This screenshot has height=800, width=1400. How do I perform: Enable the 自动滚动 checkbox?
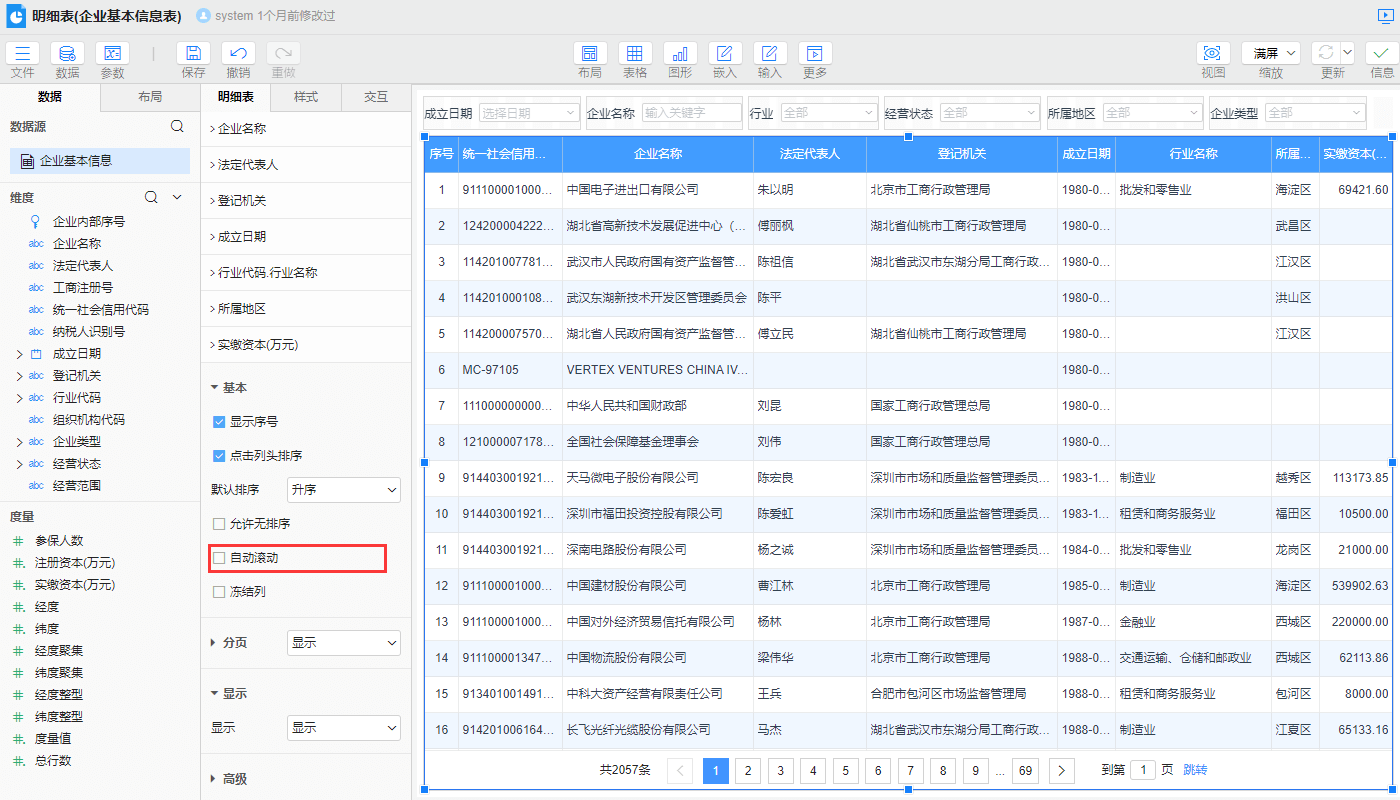219,558
